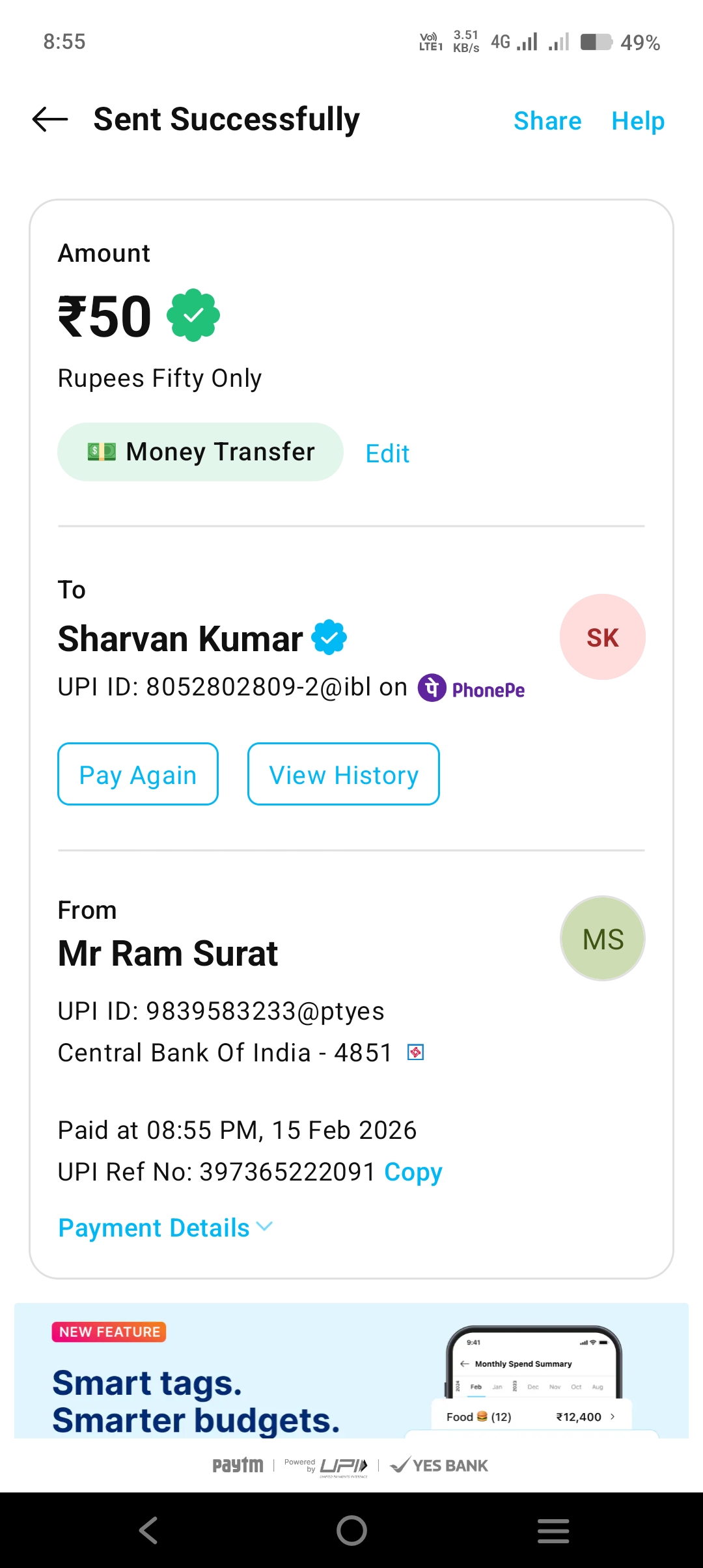Tap the Android home navigation button
This screenshot has width=703, height=1568.
[x=351, y=1530]
